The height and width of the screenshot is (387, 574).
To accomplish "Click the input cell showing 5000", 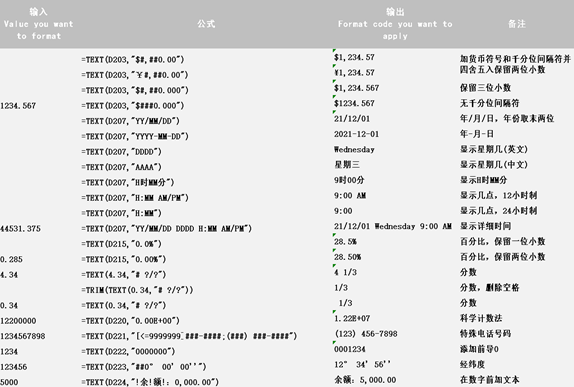I will click(x=9, y=382).
